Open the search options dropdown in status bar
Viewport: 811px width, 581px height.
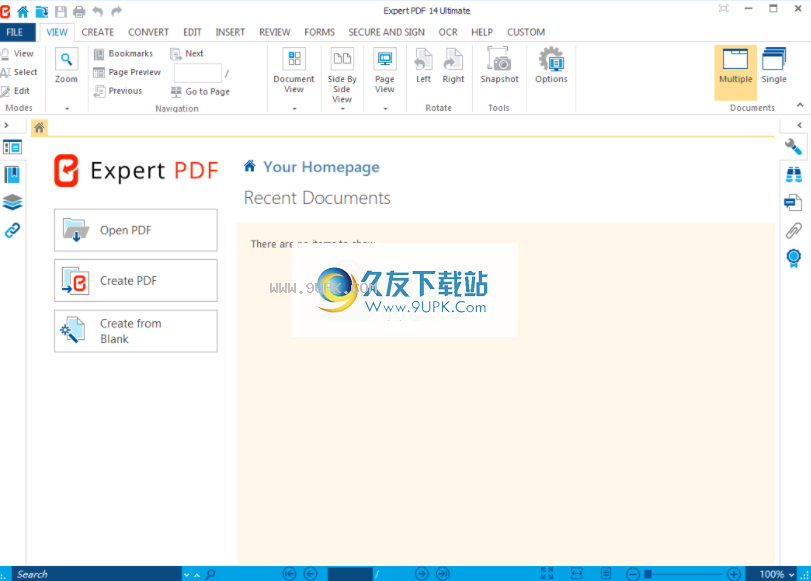pos(187,575)
